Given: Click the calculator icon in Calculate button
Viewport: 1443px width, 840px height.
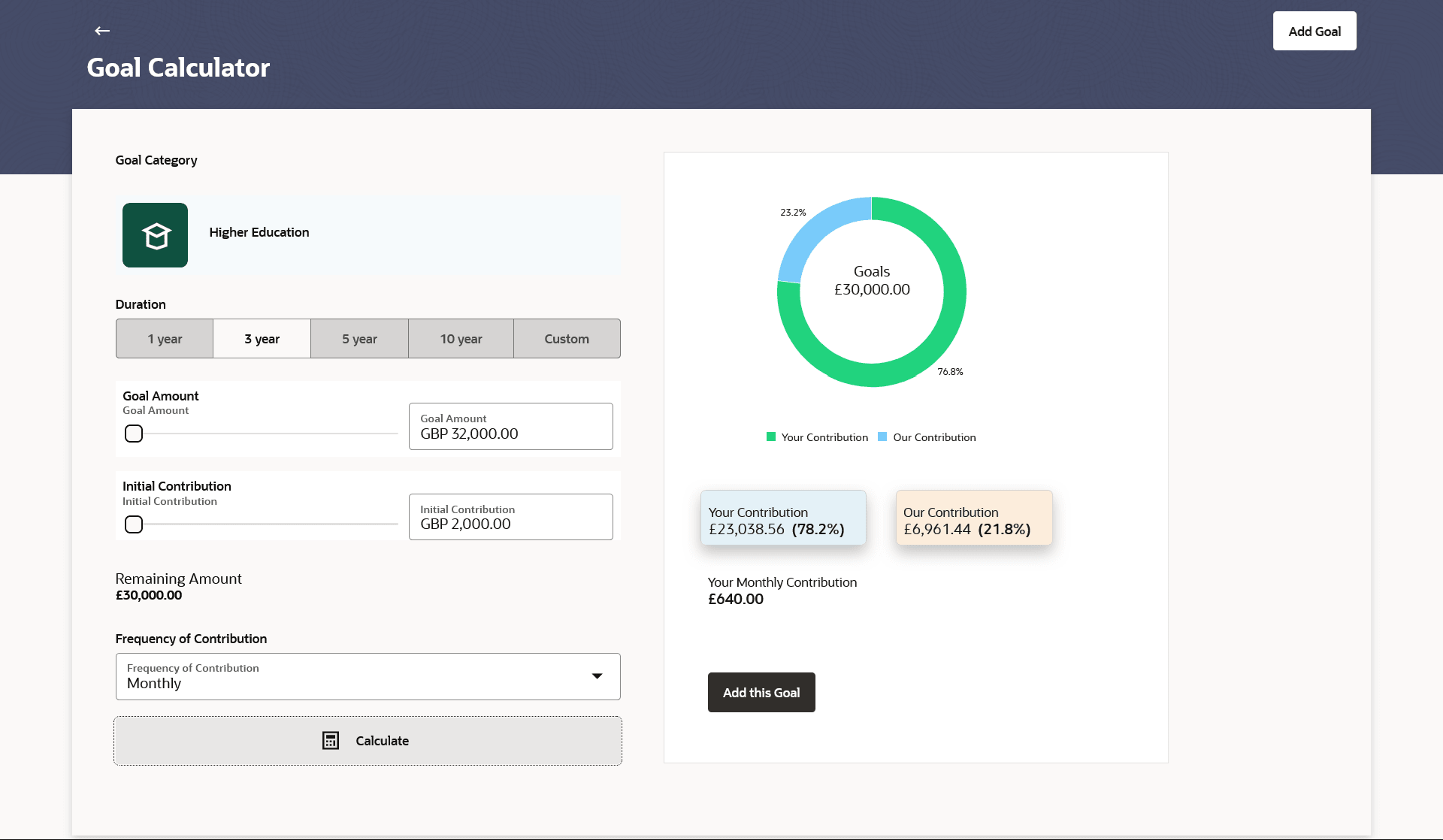Looking at the screenshot, I should (331, 741).
